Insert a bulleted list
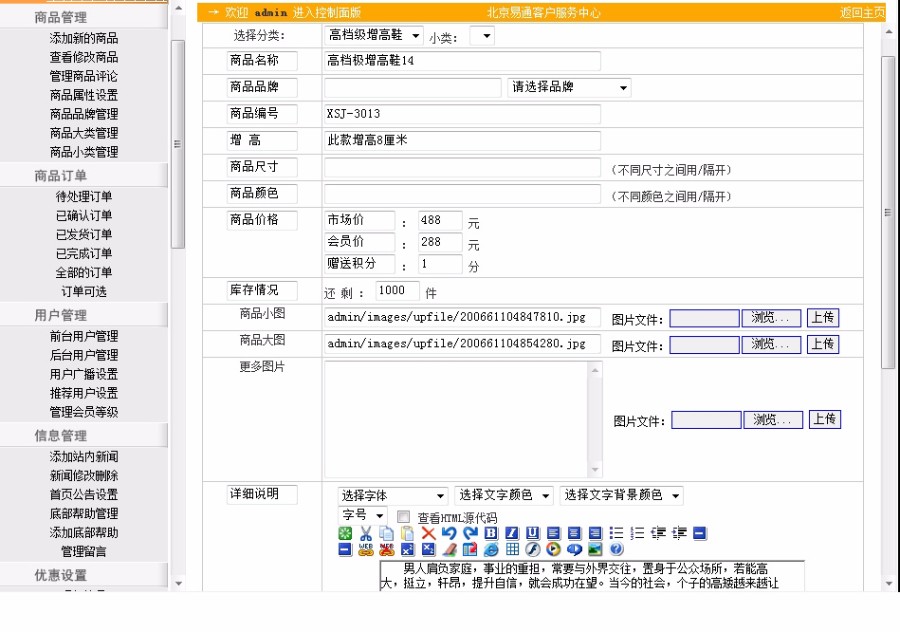The width and height of the screenshot is (900, 632). pos(616,533)
